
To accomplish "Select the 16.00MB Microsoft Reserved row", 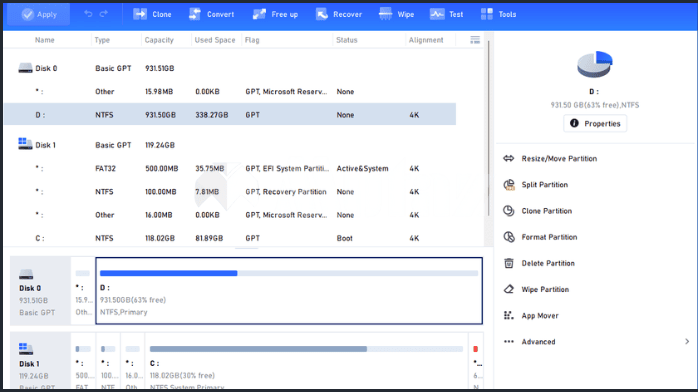I will click(x=230, y=215).
